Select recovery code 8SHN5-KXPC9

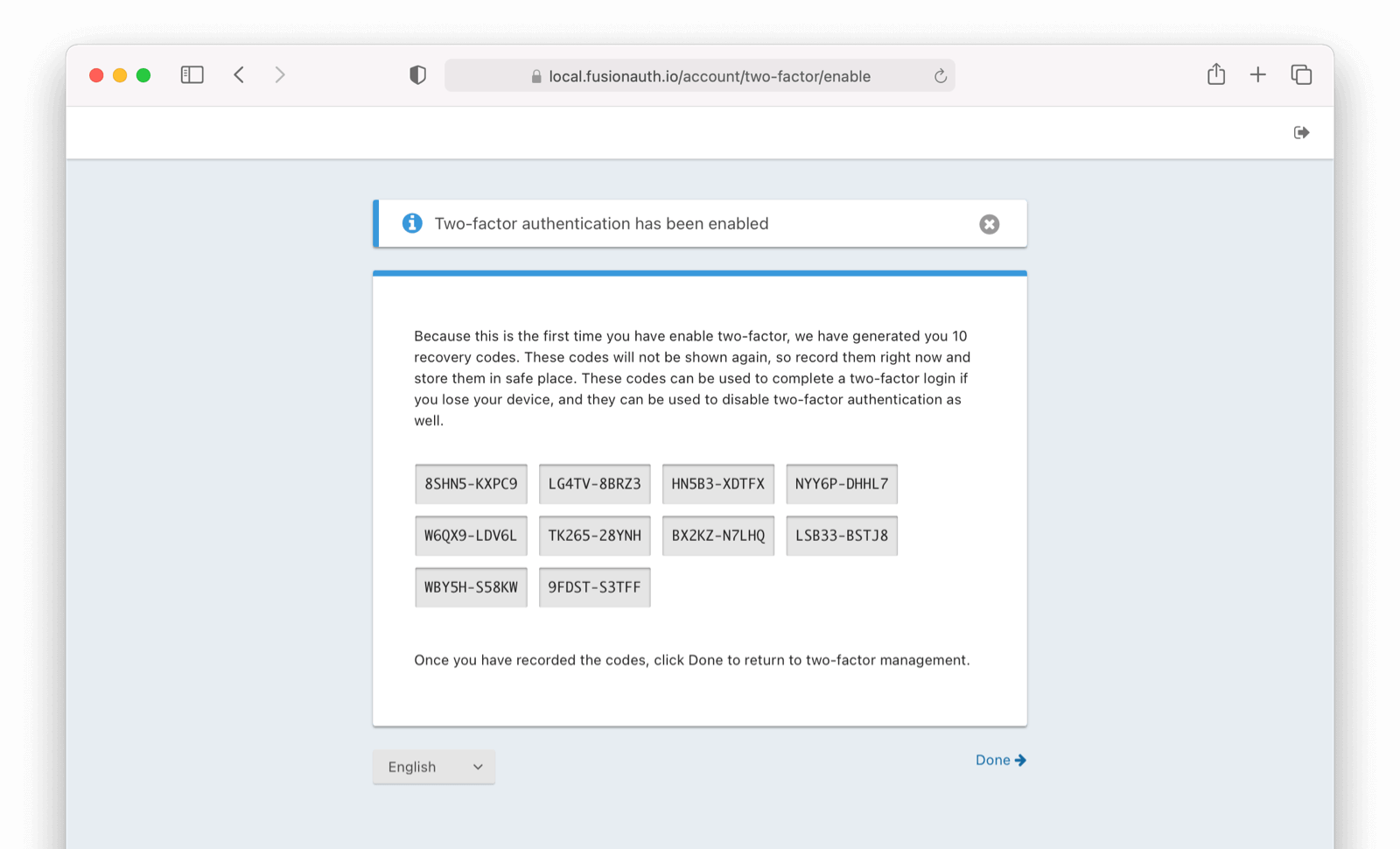pyautogui.click(x=471, y=484)
